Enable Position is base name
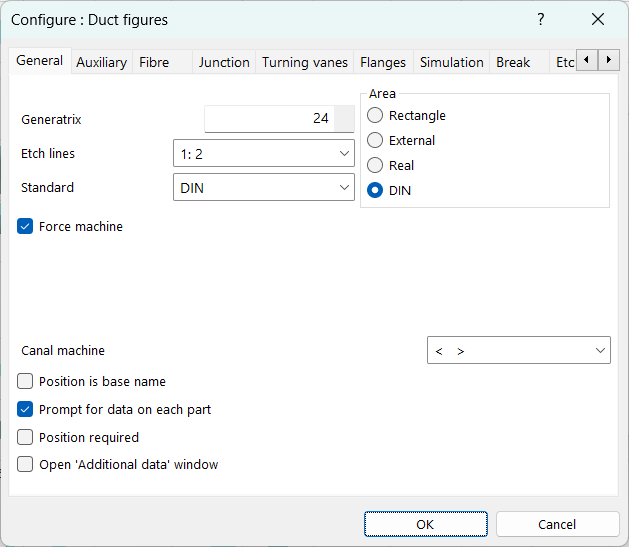This screenshot has height=547, width=629. point(26,381)
